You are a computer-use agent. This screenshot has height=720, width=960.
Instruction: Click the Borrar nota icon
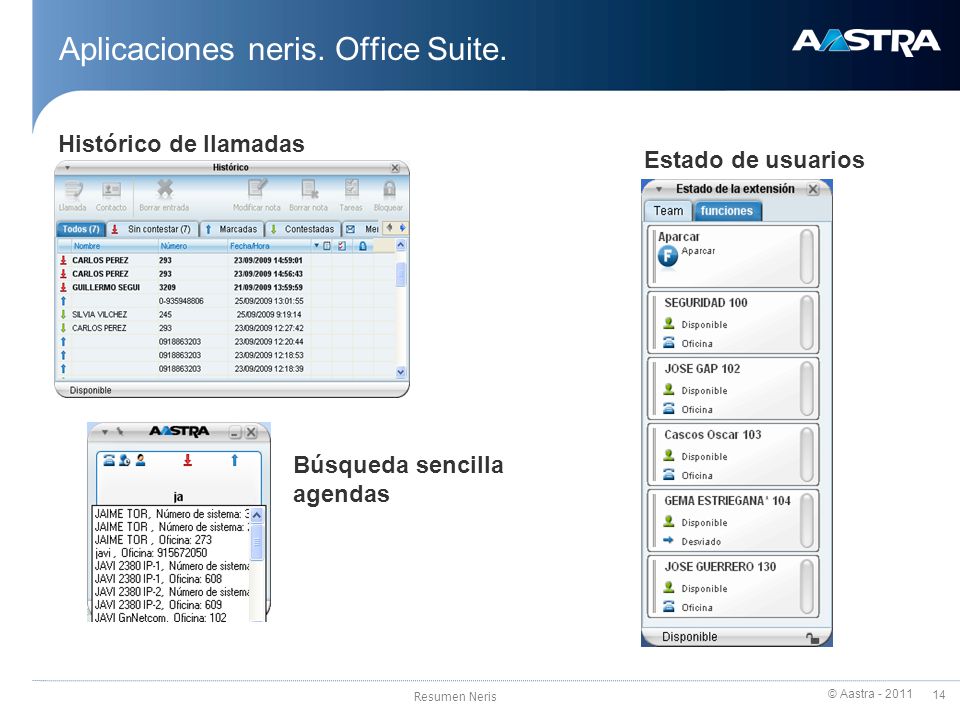tap(309, 189)
